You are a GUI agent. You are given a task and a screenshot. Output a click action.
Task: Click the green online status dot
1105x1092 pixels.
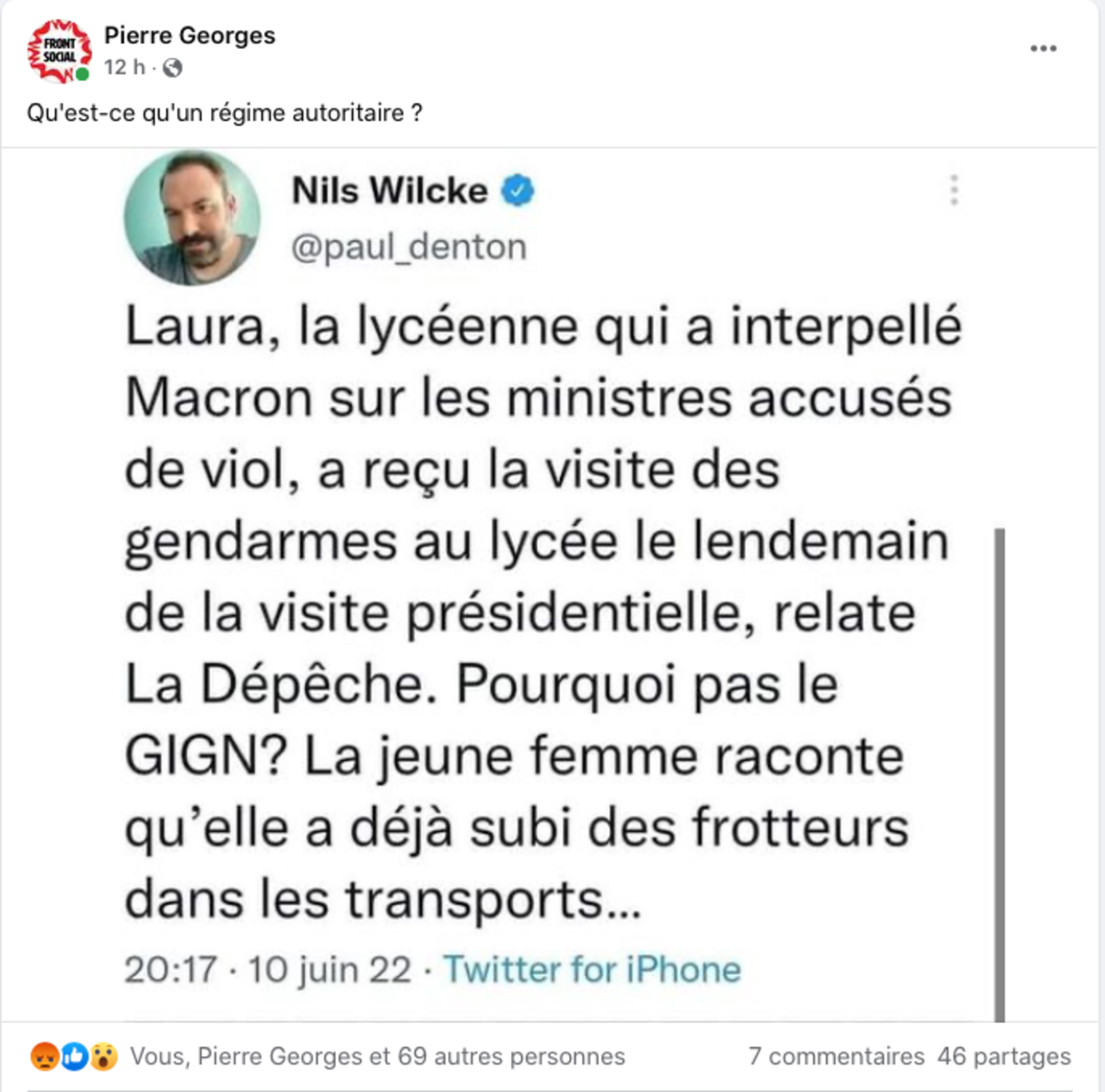83,74
